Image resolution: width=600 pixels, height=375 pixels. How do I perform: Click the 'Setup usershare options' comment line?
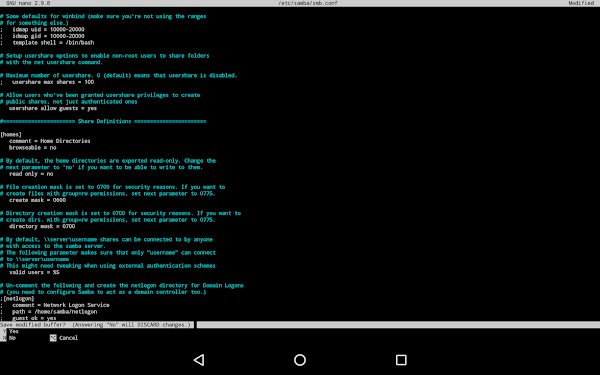coord(105,56)
